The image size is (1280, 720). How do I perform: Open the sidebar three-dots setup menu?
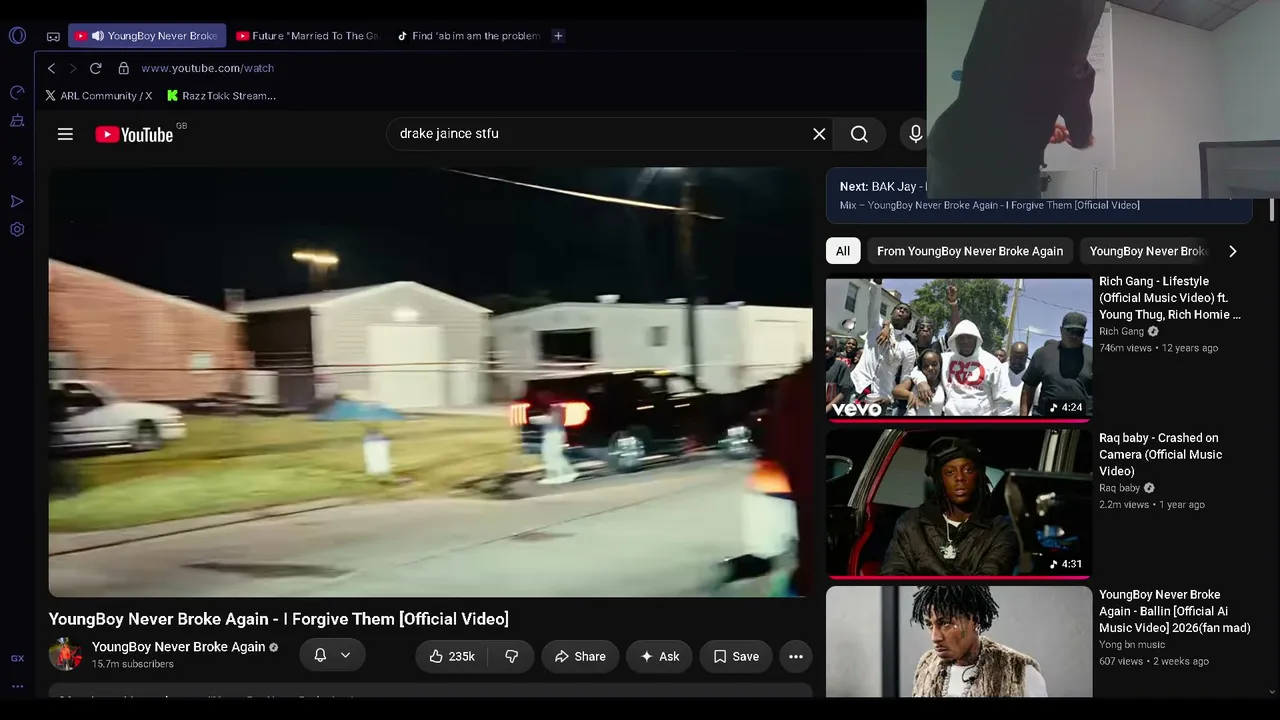(17, 686)
